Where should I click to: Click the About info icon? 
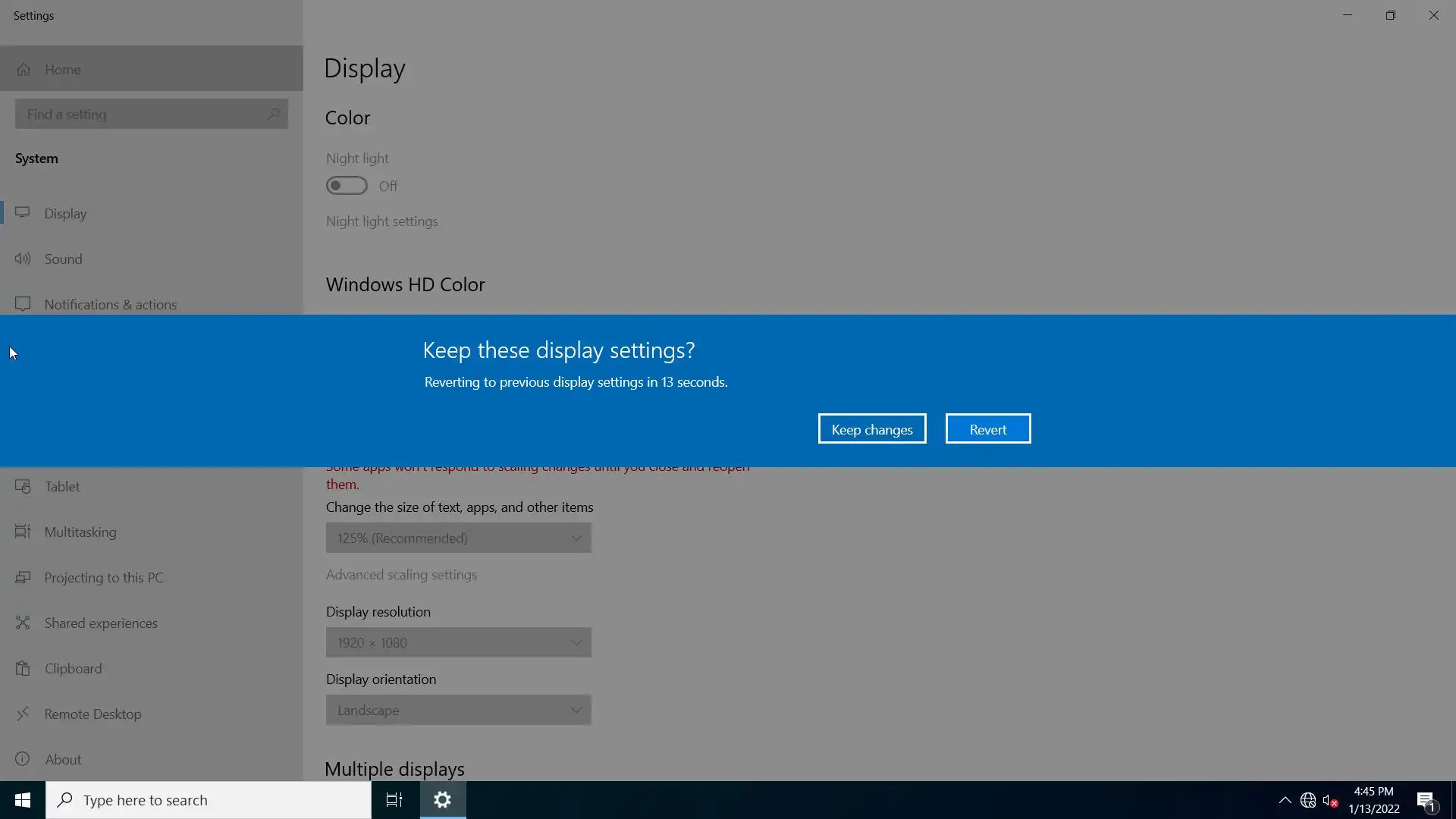point(23,759)
